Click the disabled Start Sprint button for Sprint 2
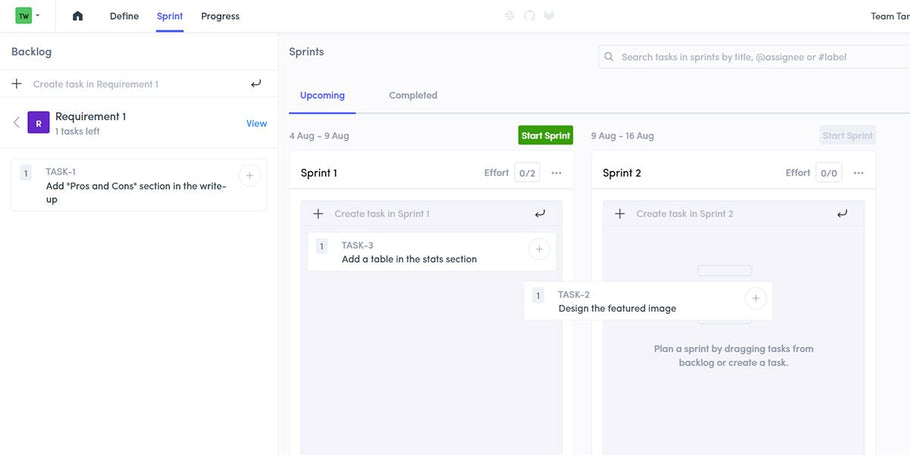 click(x=848, y=135)
